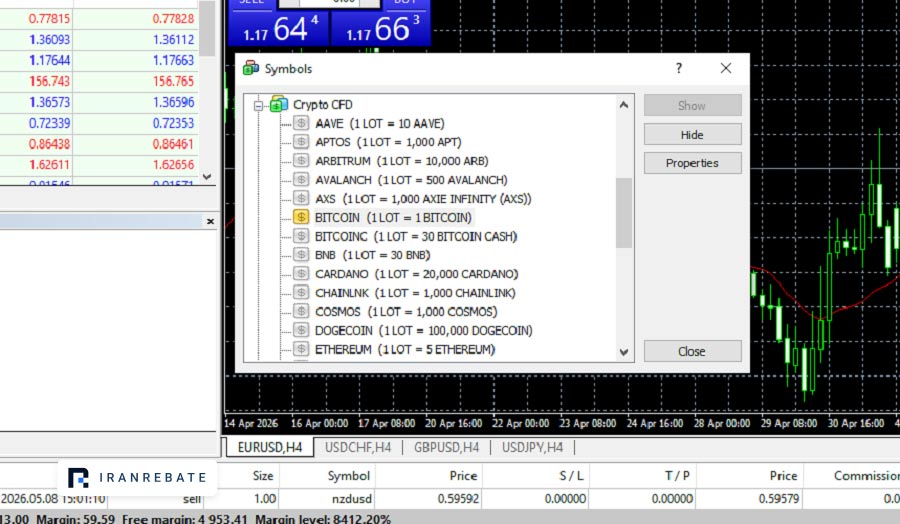The height and width of the screenshot is (524, 900).
Task: Click the T / P column header
Action: 677,476
